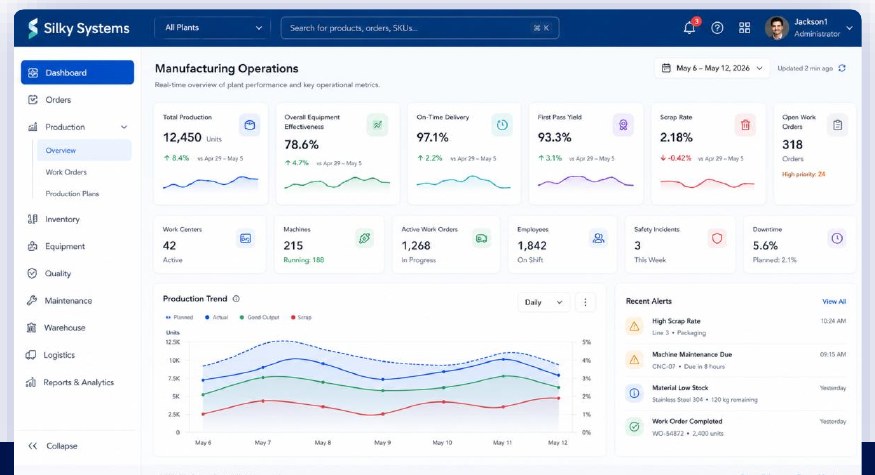
Task: Open the apps grid icon
Action: tap(744, 28)
